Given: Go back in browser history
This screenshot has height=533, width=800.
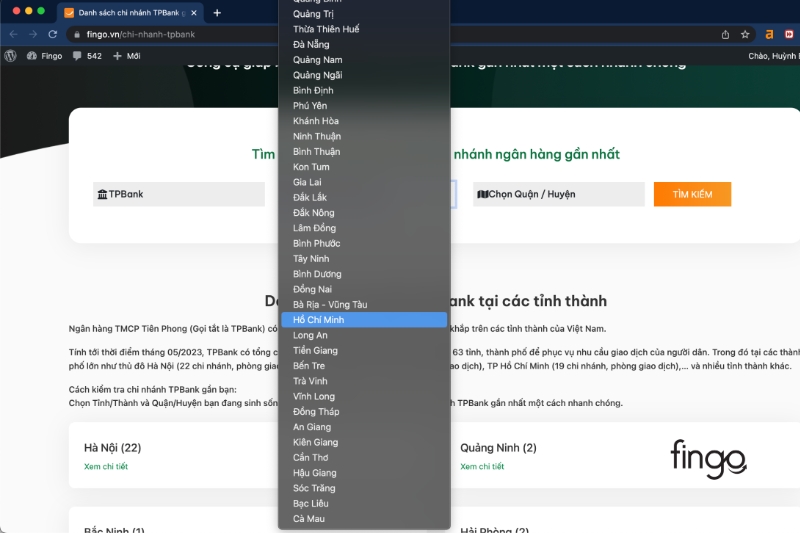Looking at the screenshot, I should click(14, 34).
